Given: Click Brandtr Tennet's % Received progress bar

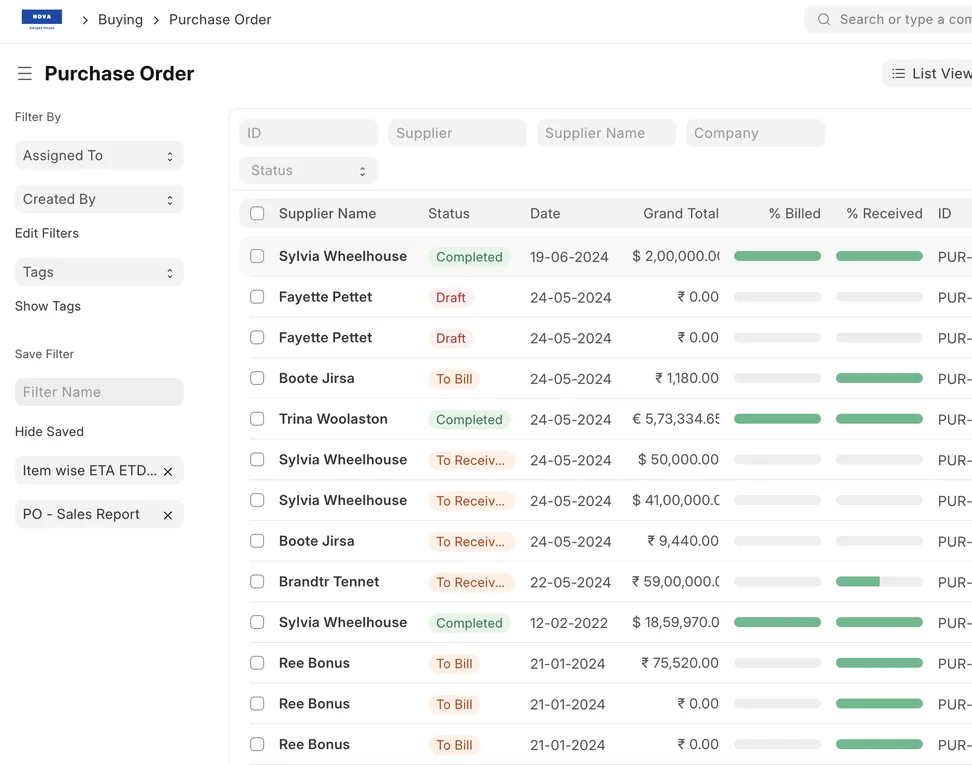Looking at the screenshot, I should point(879,581).
